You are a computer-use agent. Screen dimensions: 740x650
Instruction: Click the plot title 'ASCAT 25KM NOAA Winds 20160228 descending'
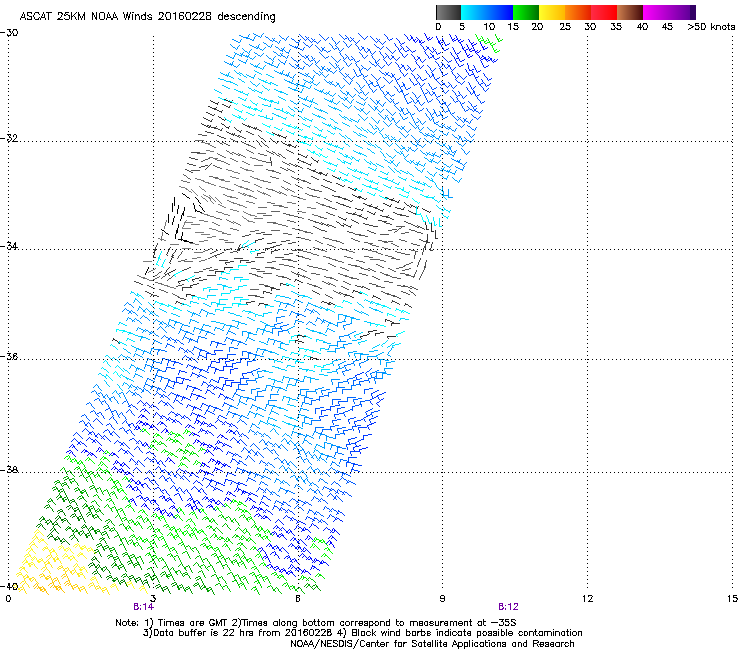coord(147,16)
